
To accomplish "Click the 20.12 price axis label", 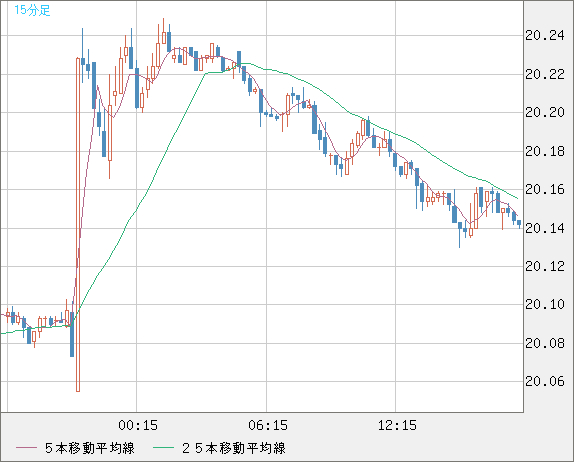I will click(x=545, y=266).
